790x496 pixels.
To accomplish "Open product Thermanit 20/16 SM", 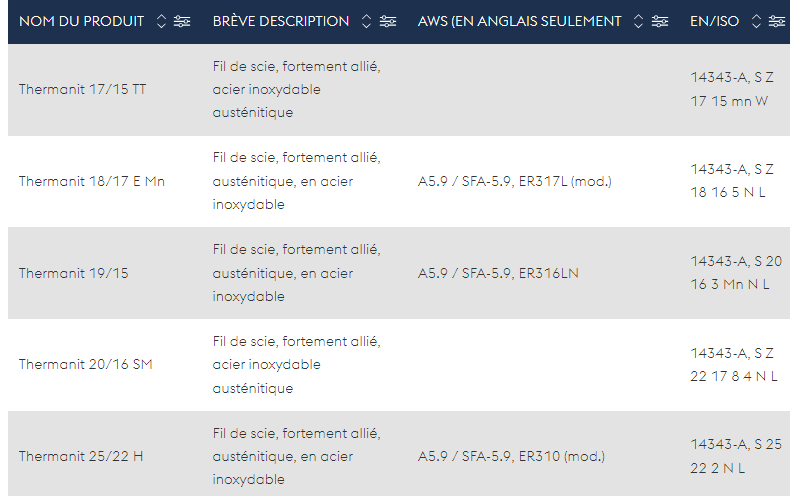I will (x=86, y=364).
